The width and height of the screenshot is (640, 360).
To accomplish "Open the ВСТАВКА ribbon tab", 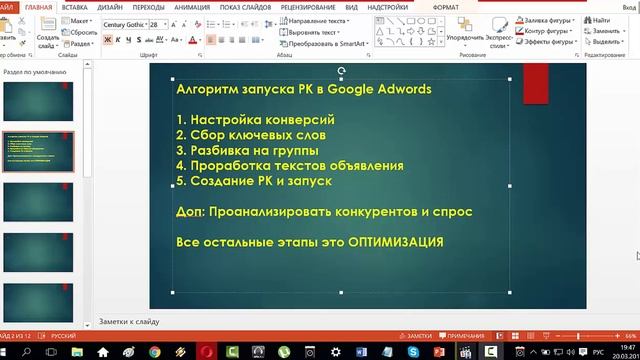I will pos(75,7).
